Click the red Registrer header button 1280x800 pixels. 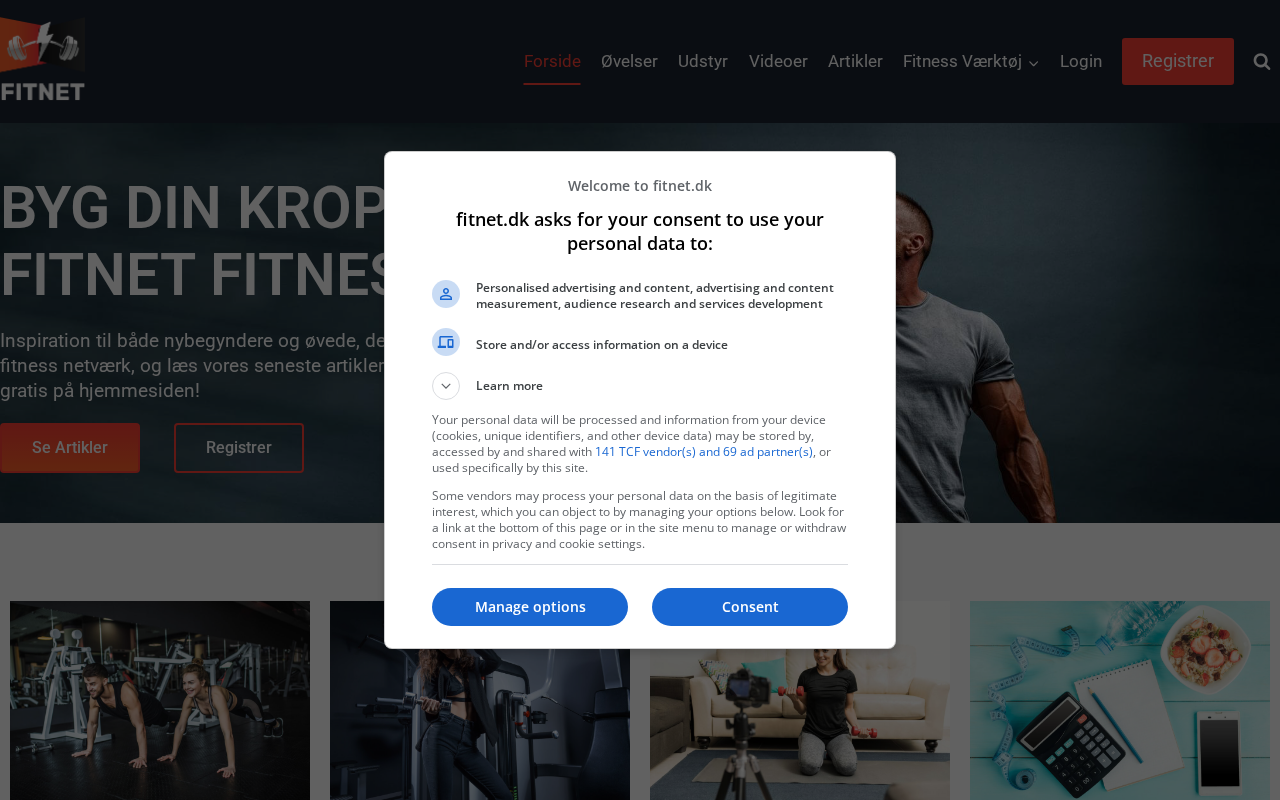(1178, 61)
